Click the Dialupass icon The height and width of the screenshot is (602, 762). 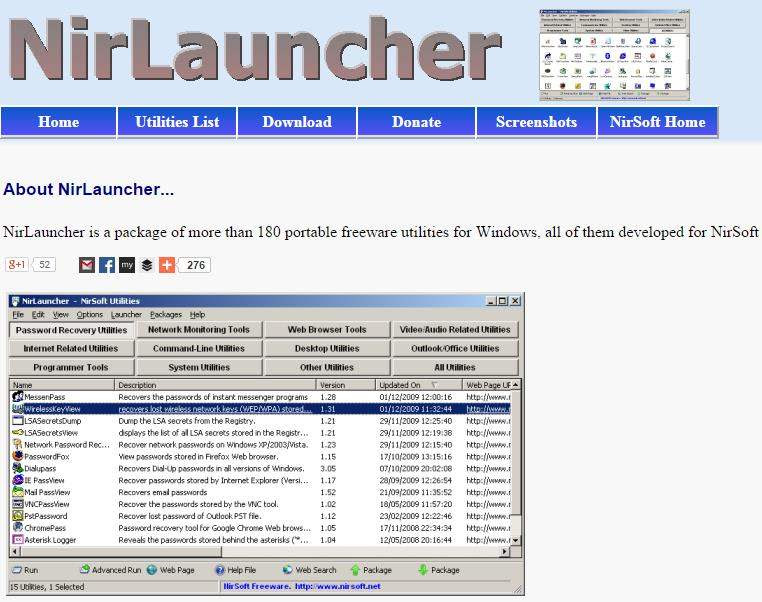click(x=18, y=468)
